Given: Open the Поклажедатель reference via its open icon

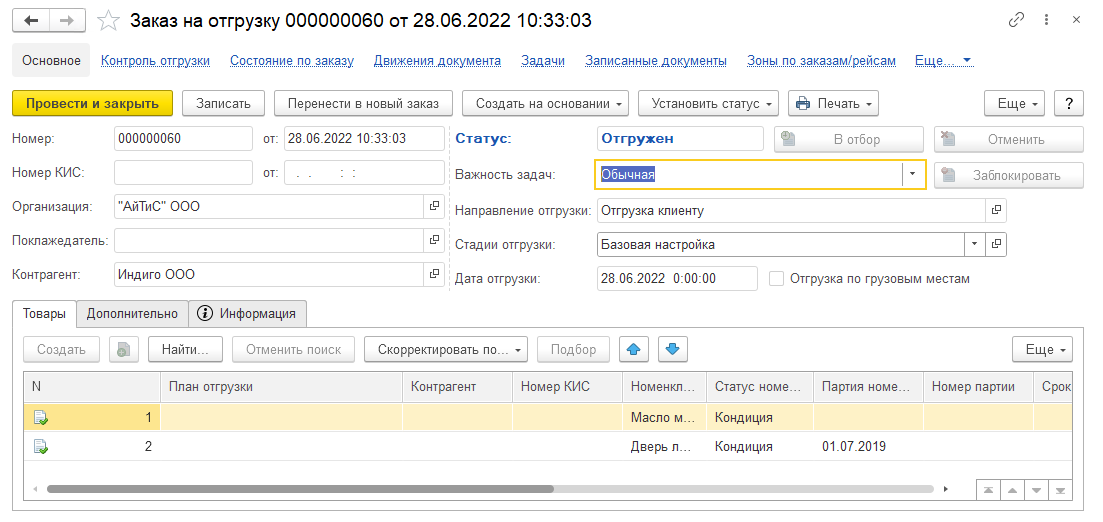Looking at the screenshot, I should 435,240.
